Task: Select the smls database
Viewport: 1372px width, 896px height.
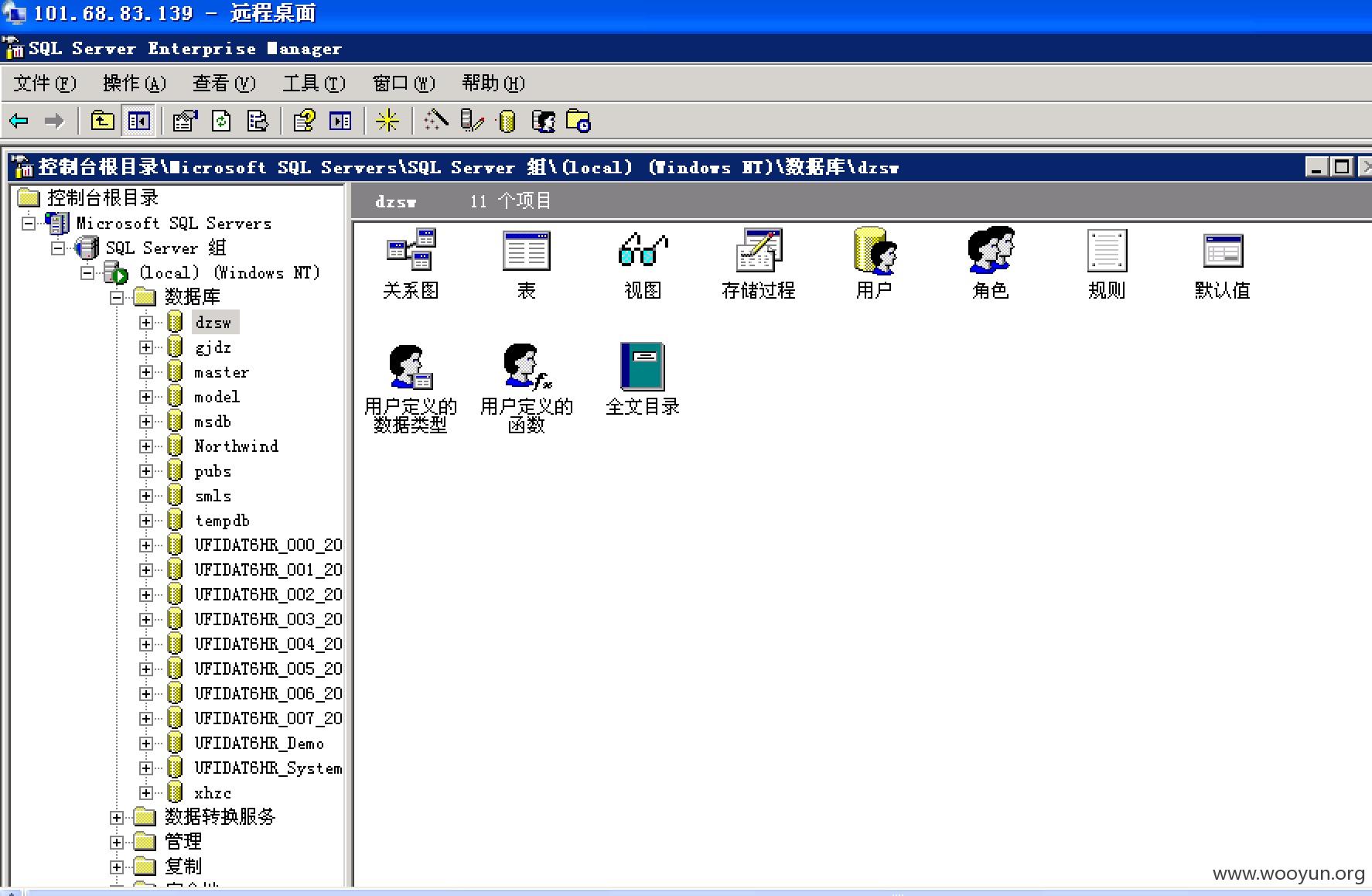Action: [x=213, y=496]
